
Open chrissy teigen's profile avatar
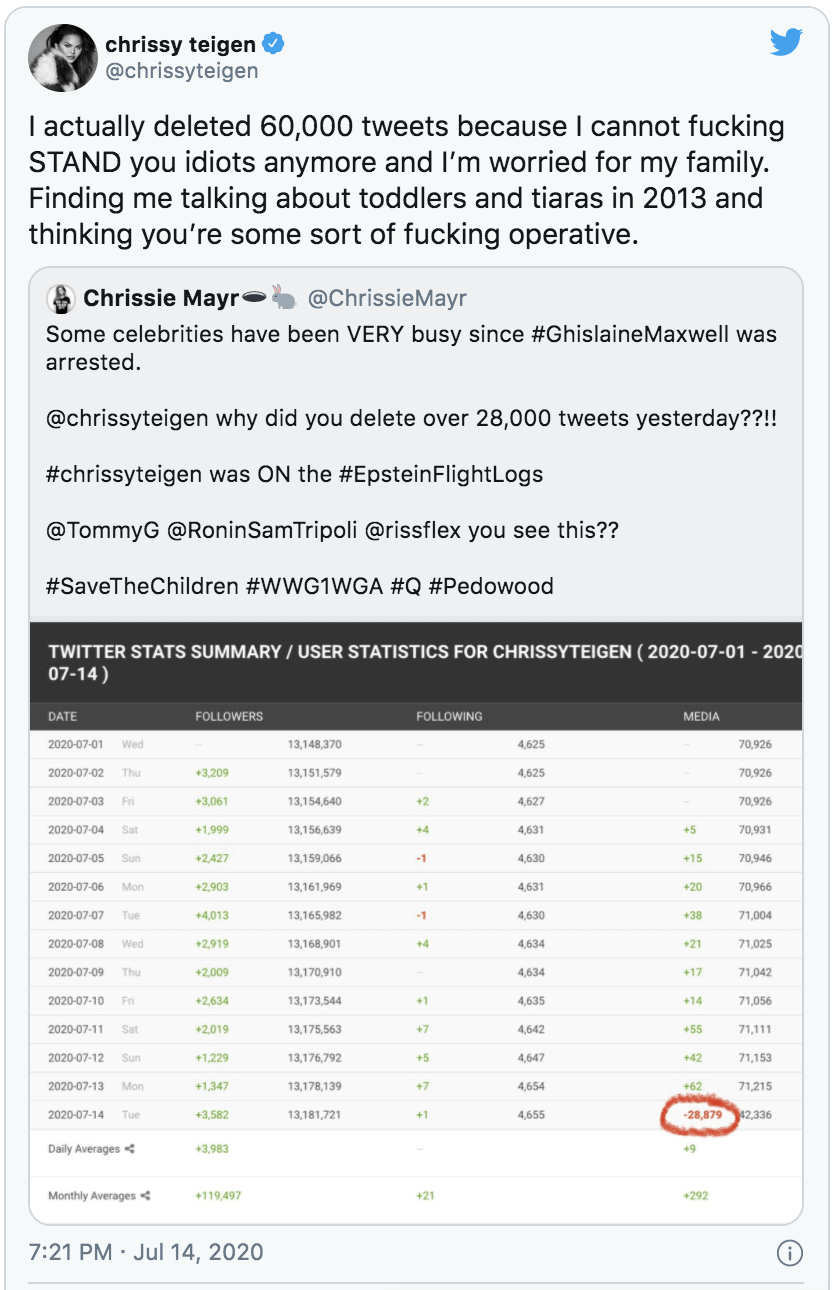[x=60, y=57]
